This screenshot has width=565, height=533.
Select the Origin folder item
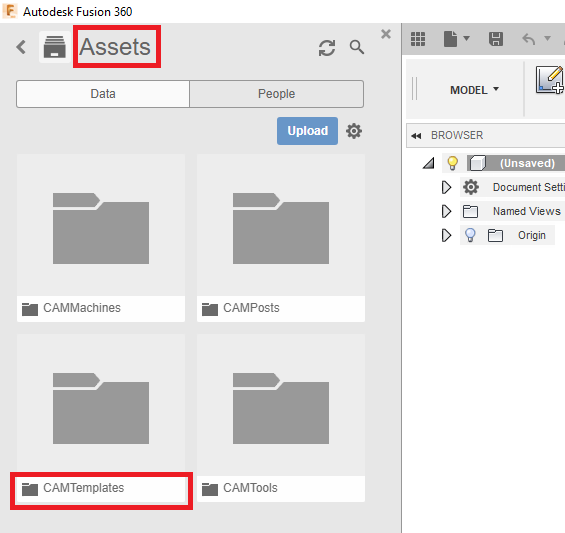pos(531,235)
